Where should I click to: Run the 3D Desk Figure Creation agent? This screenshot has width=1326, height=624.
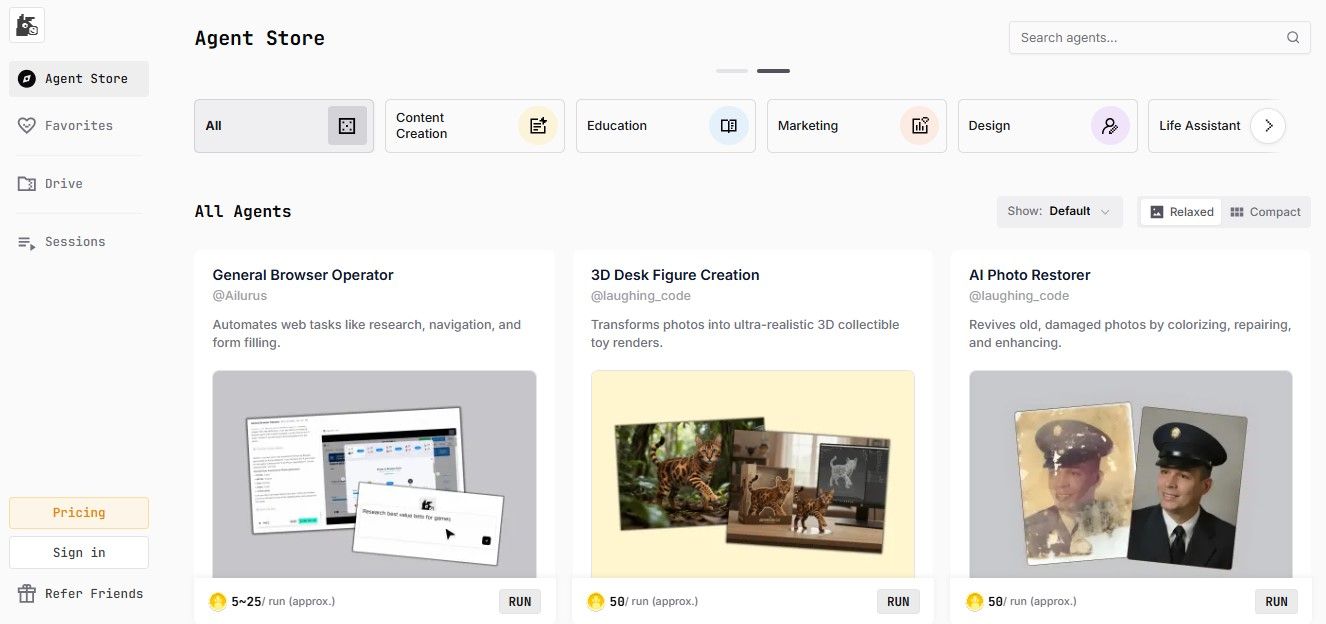tap(898, 602)
